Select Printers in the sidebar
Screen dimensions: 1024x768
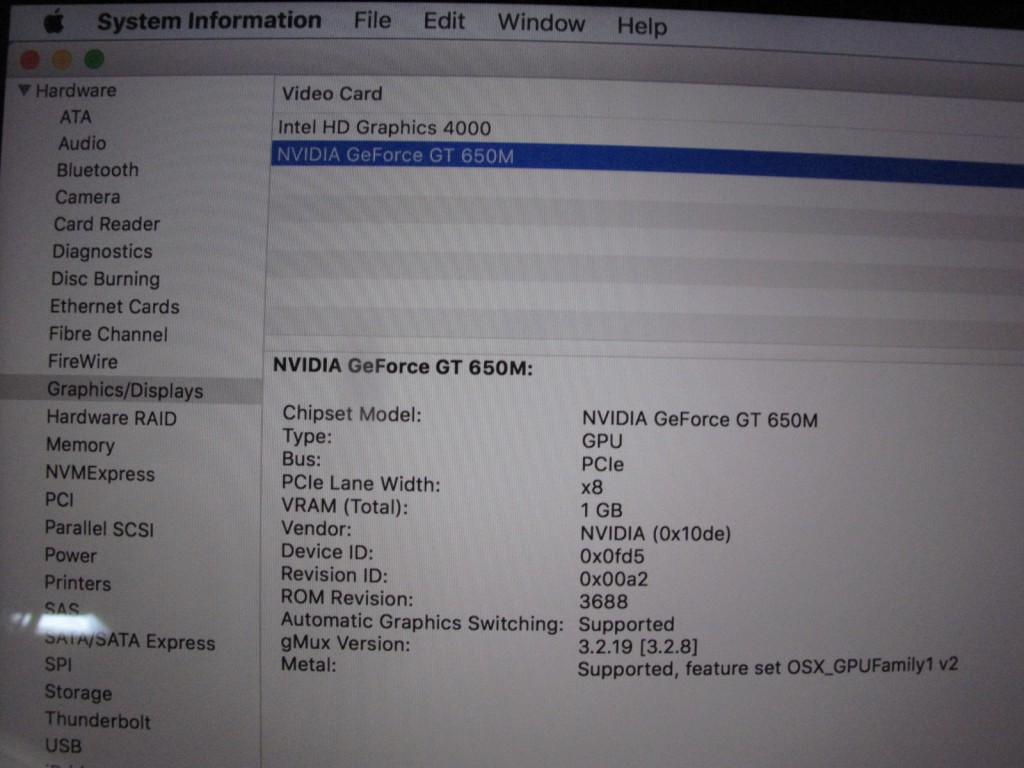tap(77, 583)
